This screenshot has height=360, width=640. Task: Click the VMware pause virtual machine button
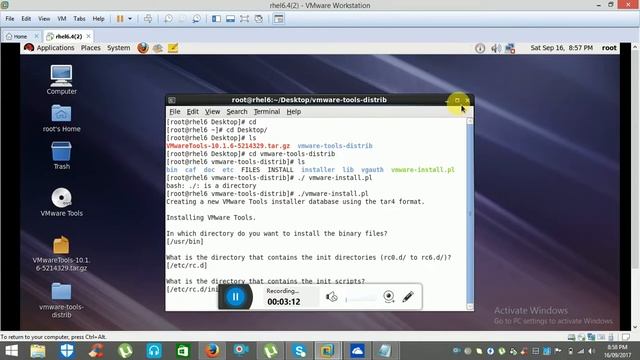pos(120,19)
